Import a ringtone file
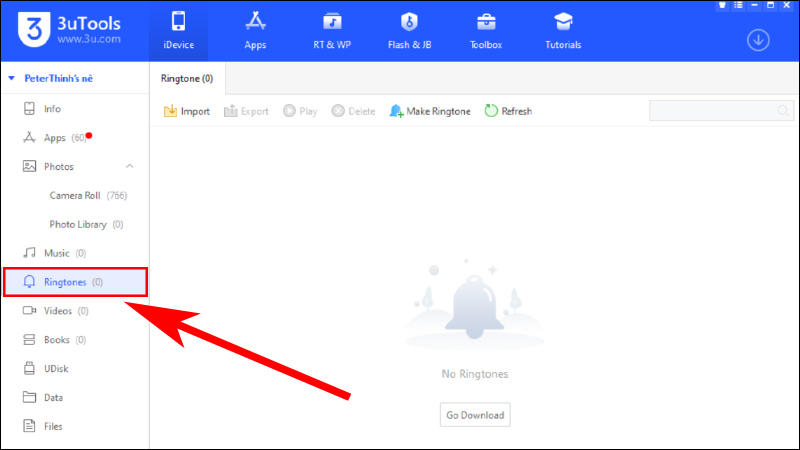Screen dimensions: 800x450 click(x=187, y=111)
